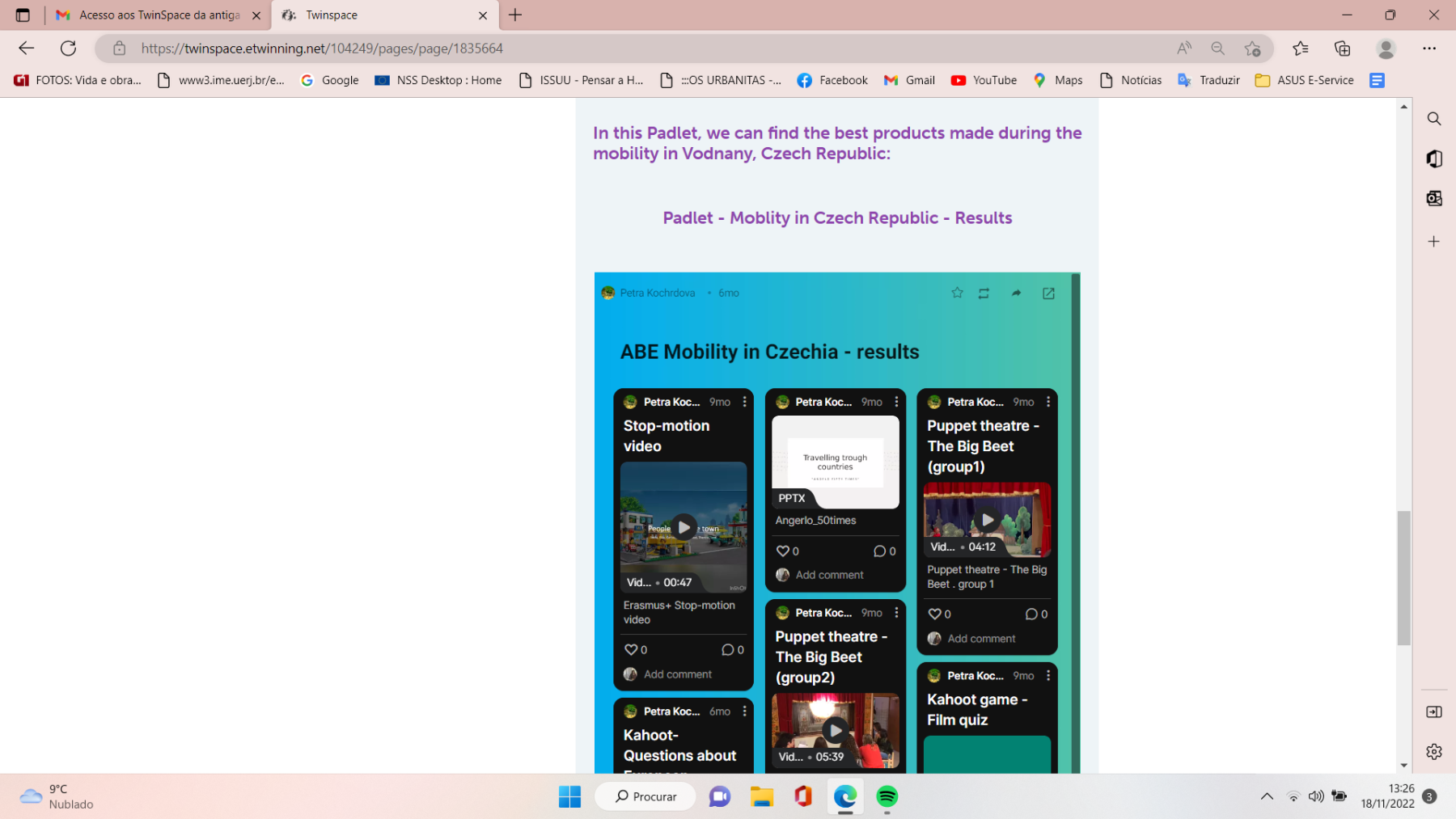
Task: Open Office icon in Edge sidebar
Action: click(1434, 158)
